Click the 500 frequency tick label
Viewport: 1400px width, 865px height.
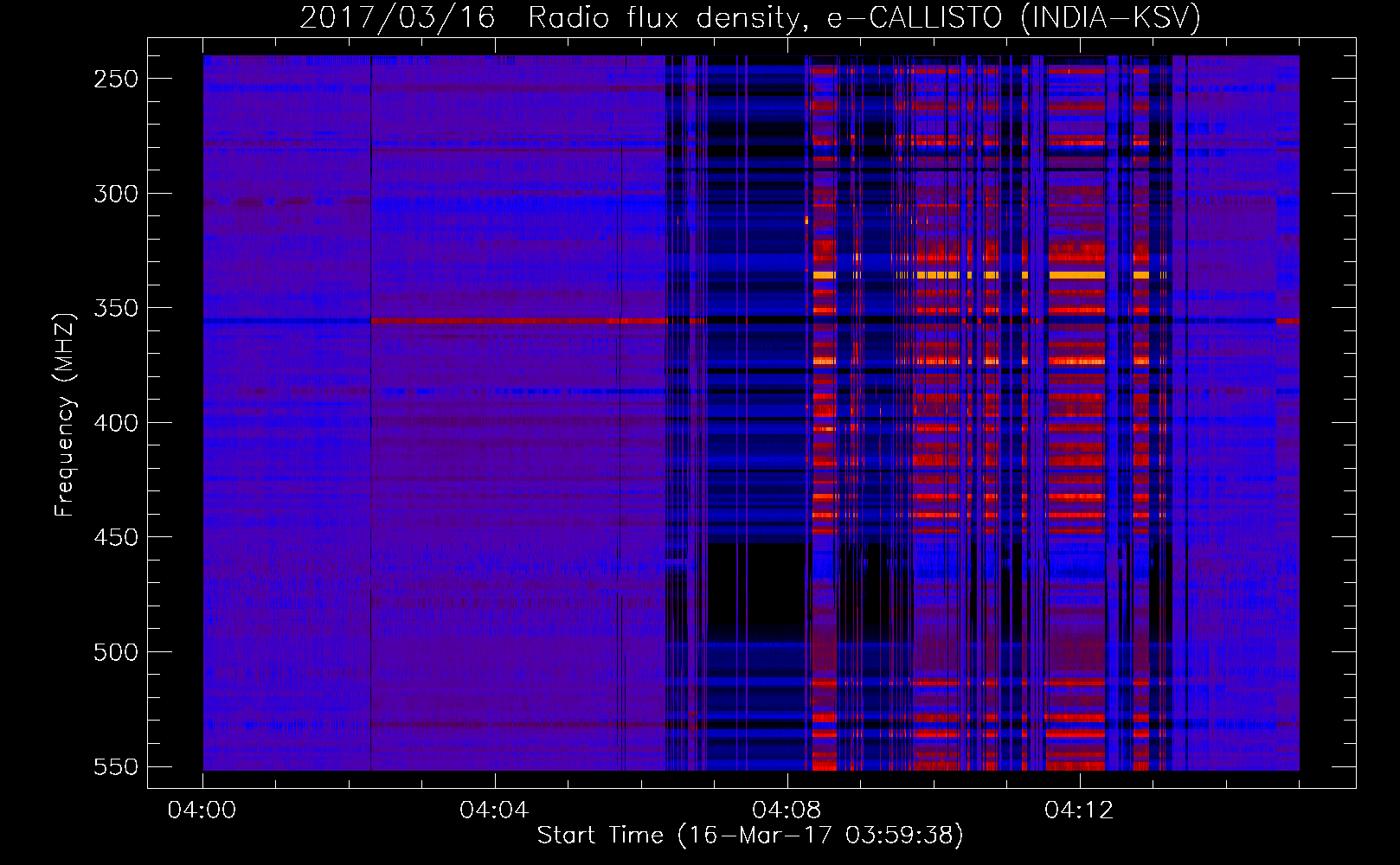coord(116,652)
